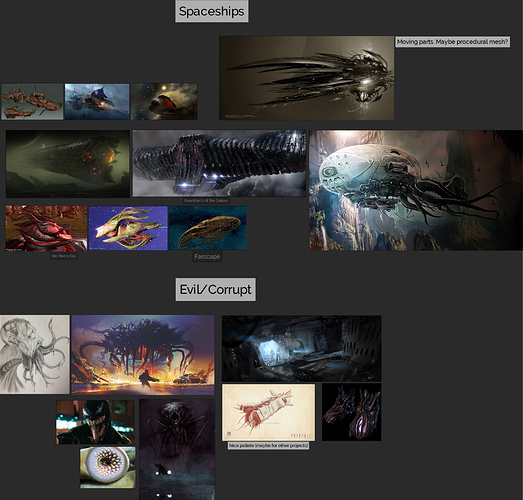This screenshot has width=523, height=500.
Task: Select the rusty floating airships thumbnail
Action: pos(32,102)
